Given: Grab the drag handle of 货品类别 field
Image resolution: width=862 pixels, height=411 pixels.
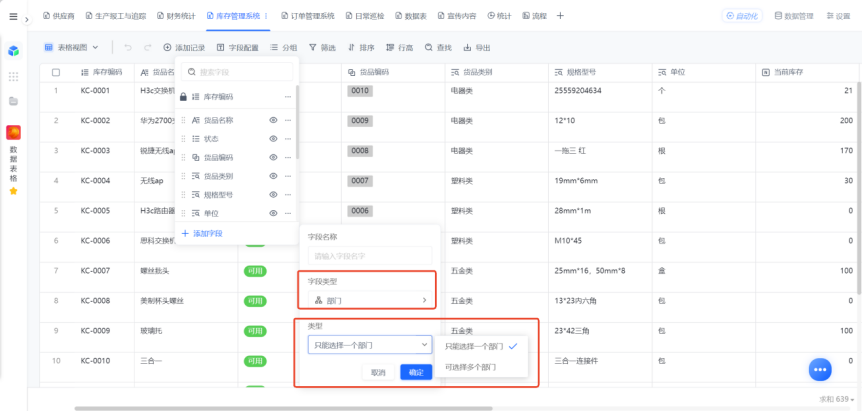Looking at the screenshot, I should (184, 176).
